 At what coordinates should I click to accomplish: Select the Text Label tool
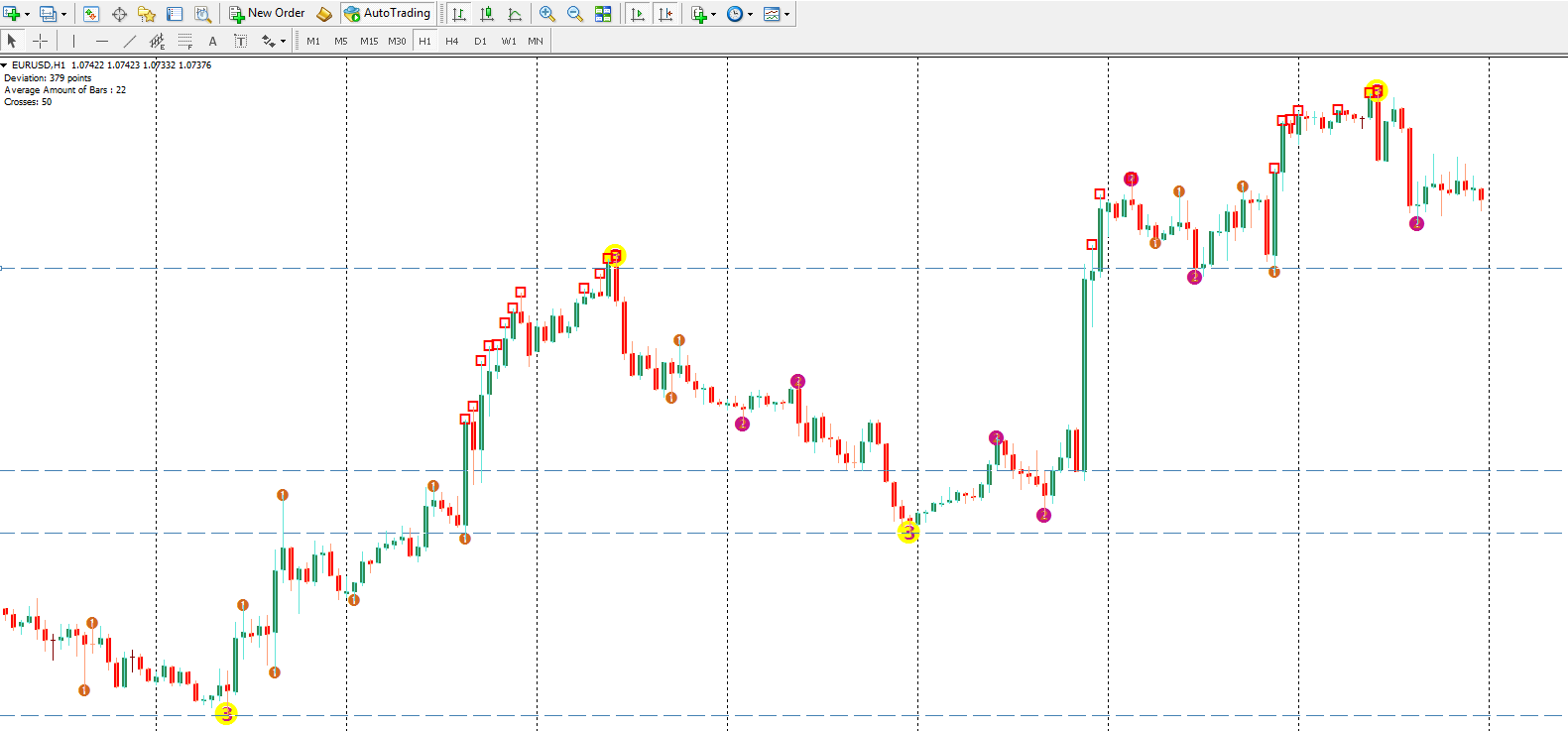240,41
